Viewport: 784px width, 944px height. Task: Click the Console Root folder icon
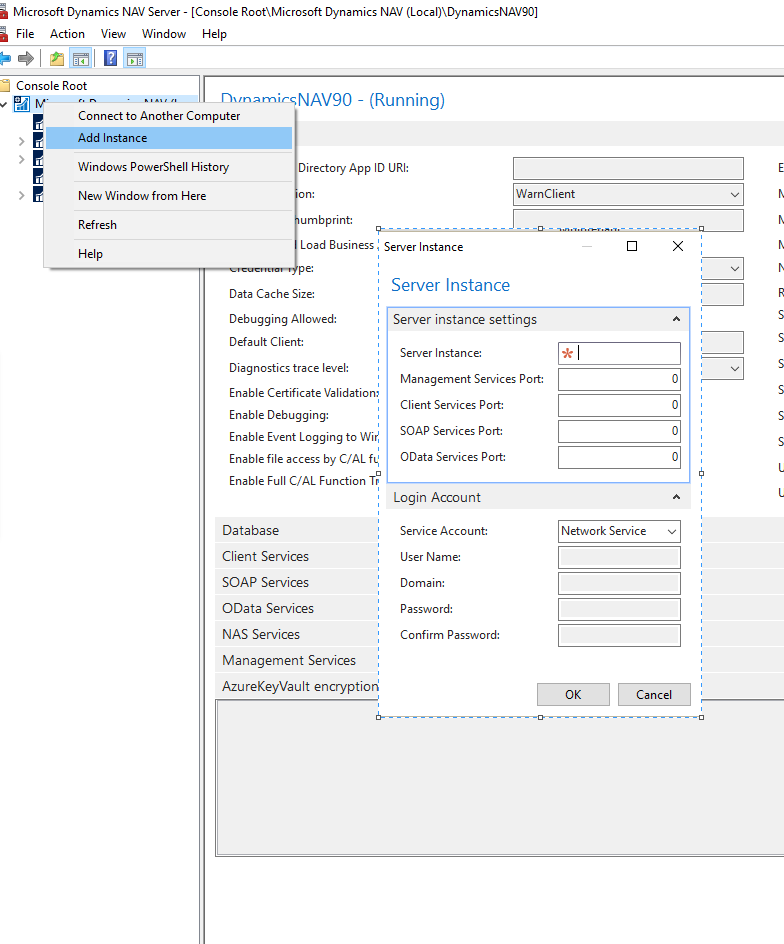click(x=5, y=85)
